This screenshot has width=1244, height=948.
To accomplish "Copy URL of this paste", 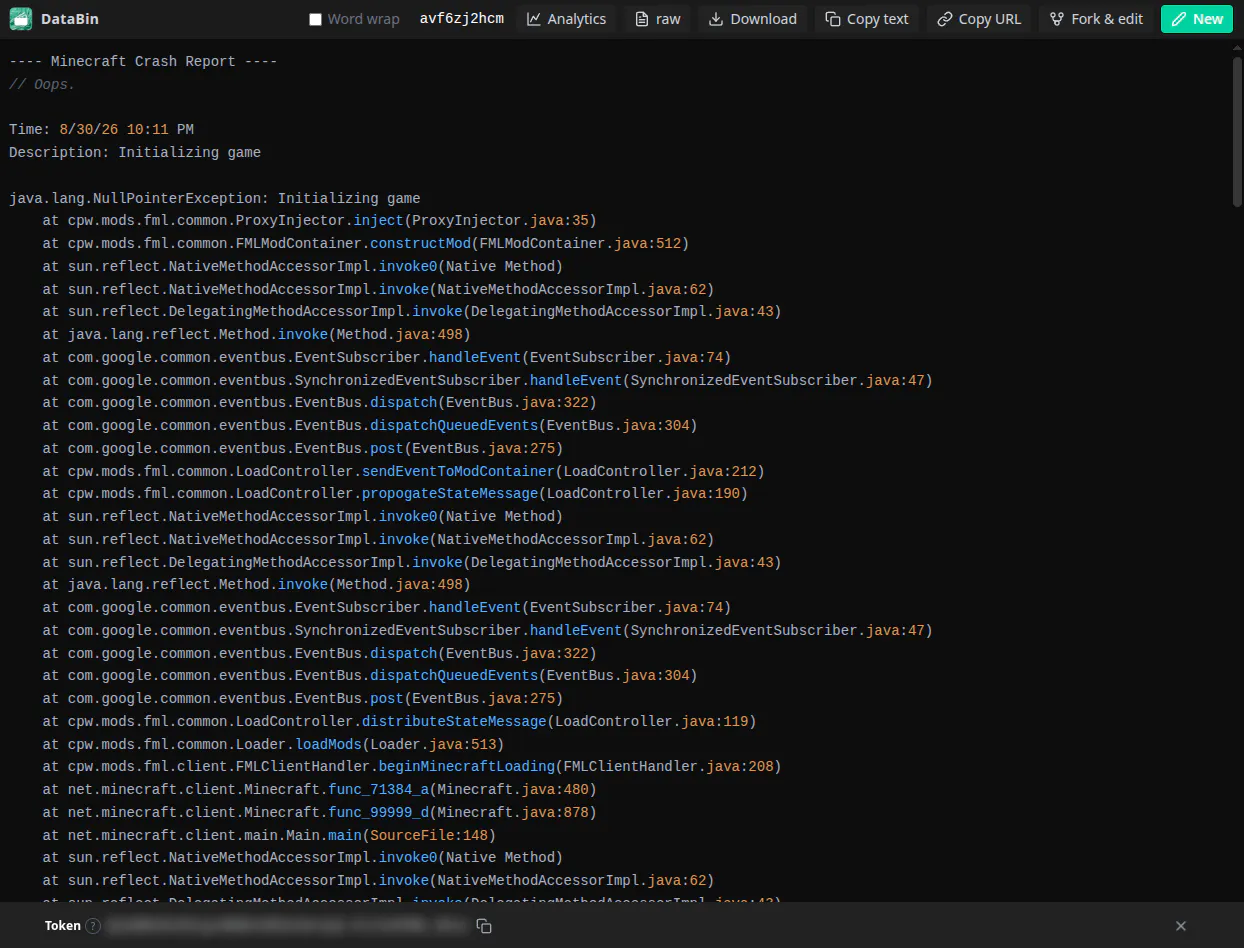I will point(978,19).
